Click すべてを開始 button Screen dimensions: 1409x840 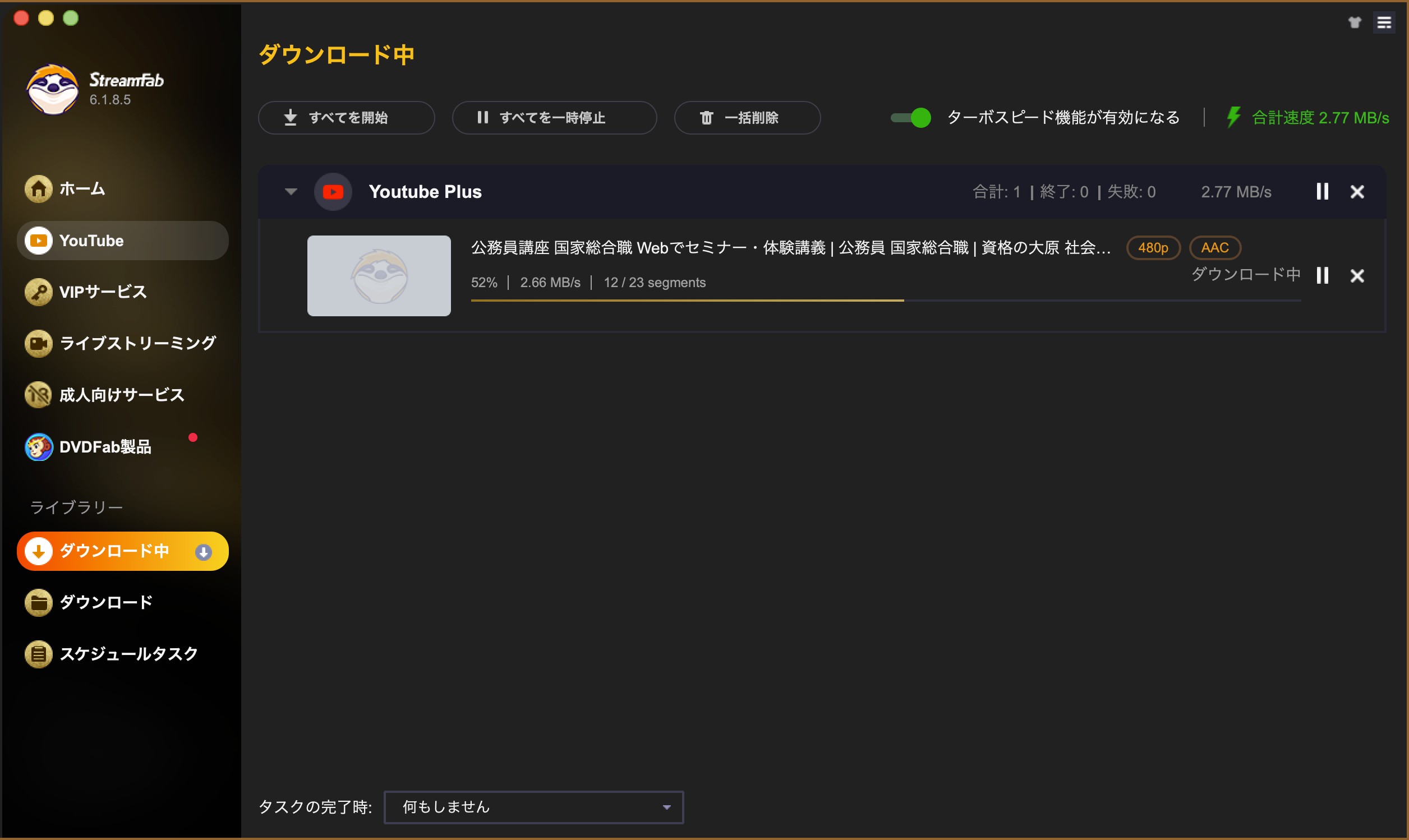[347, 118]
